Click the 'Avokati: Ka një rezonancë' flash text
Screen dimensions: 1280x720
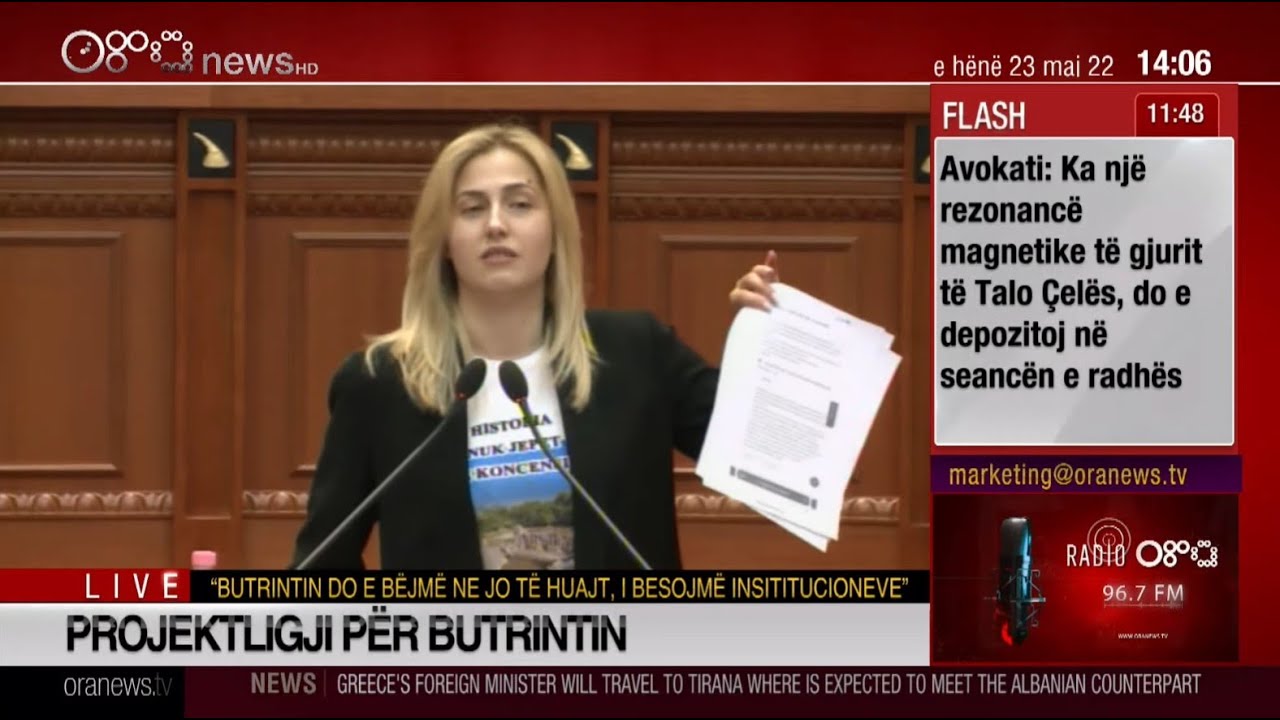[1072, 273]
